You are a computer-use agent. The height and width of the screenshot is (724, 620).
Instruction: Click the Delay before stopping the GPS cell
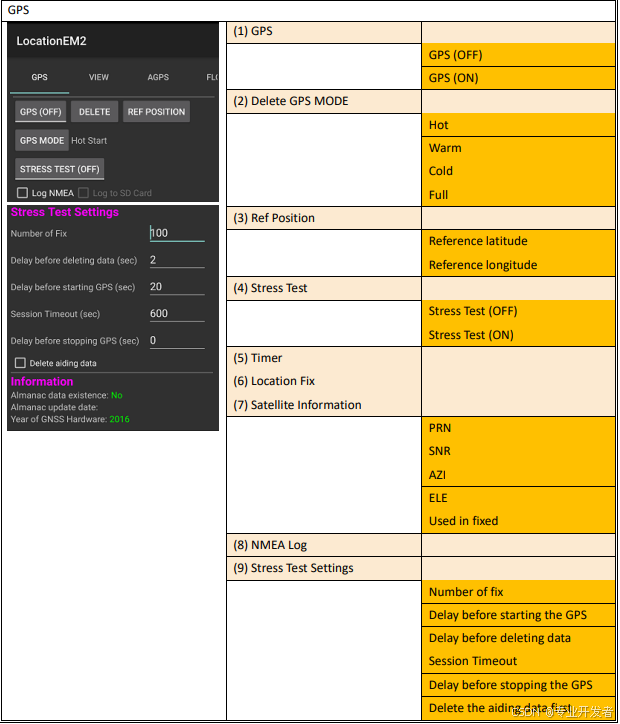[518, 685]
